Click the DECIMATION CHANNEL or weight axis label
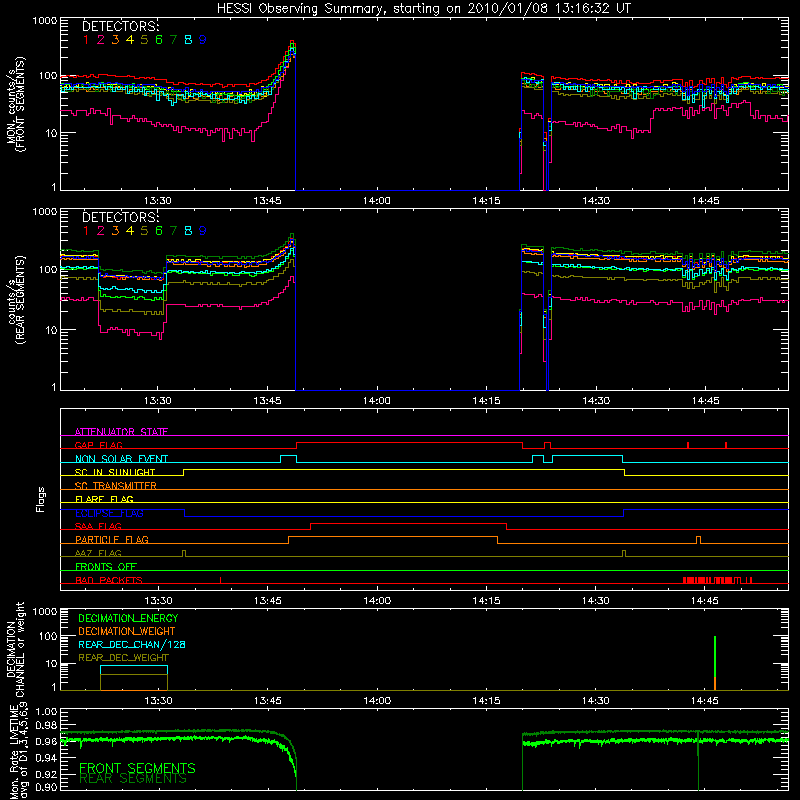Image resolution: width=800 pixels, height=800 pixels. (x=15, y=649)
